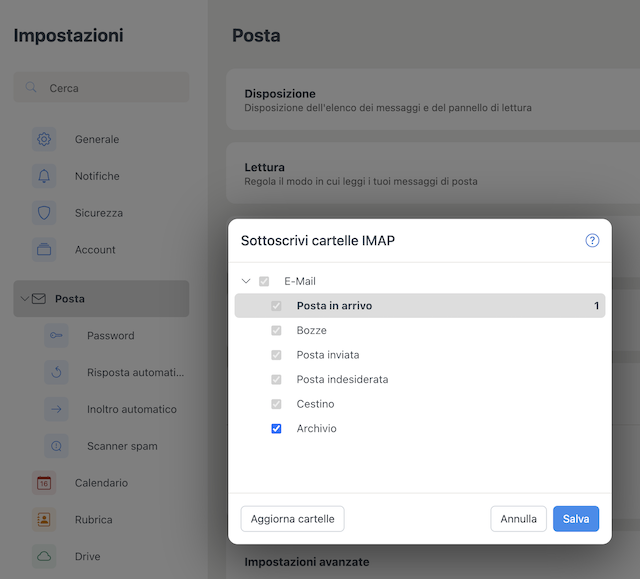
Task: Click the Sottoscrivi cartelle IMAP title
Action: (318, 240)
